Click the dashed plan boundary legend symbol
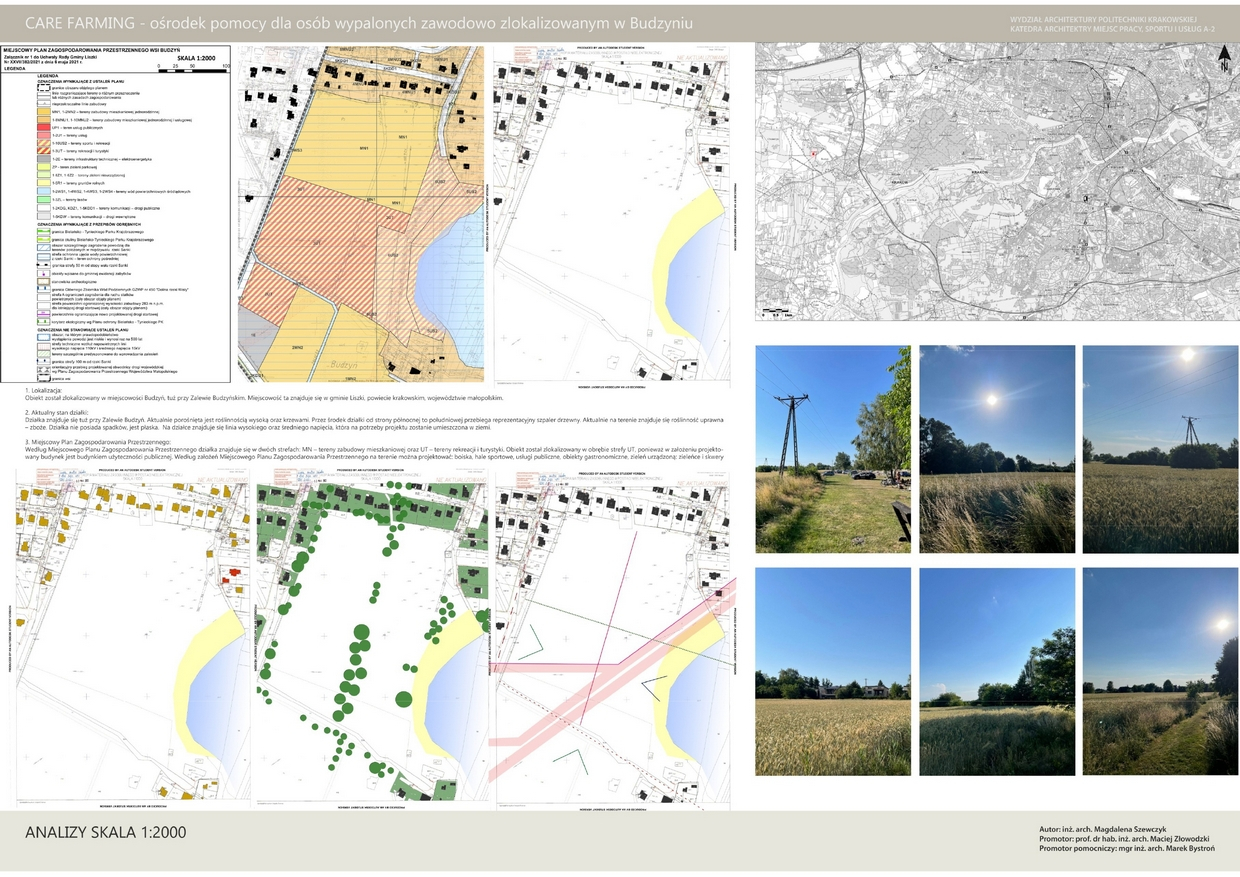This screenshot has width=1240, height=877. (43, 88)
